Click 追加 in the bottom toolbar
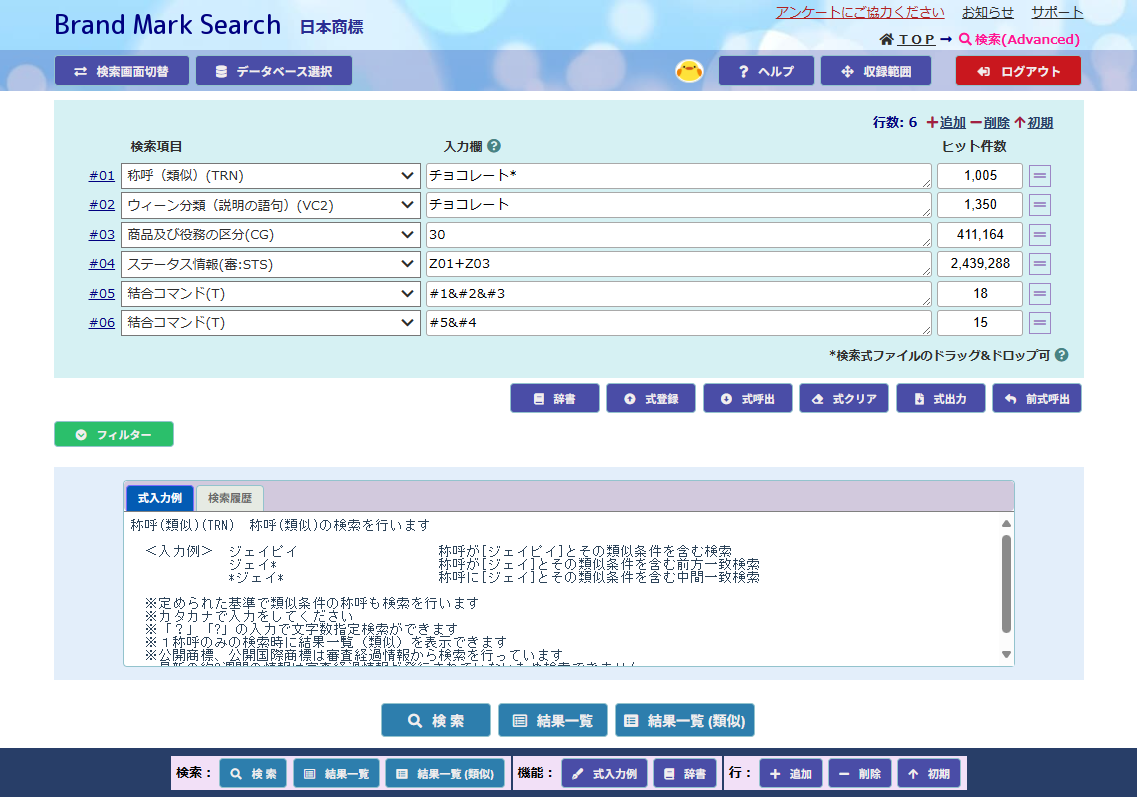 pyautogui.click(x=790, y=773)
